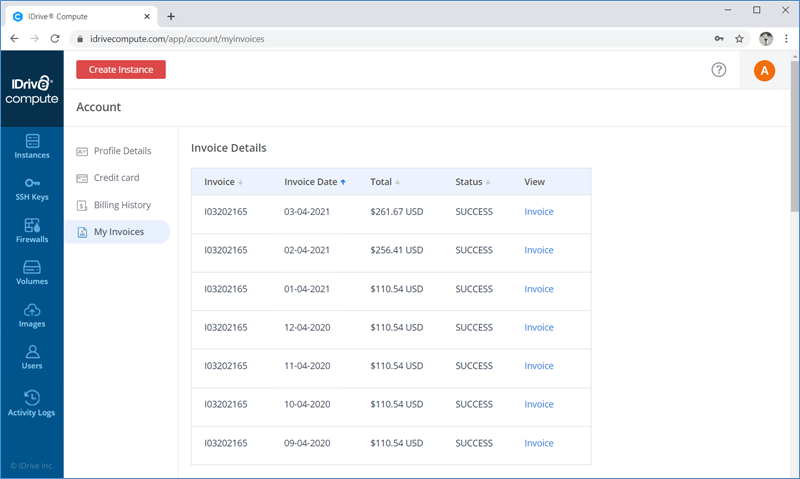Image resolution: width=800 pixels, height=479 pixels.
Task: Select My Invoices in account menu
Action: [x=117, y=232]
